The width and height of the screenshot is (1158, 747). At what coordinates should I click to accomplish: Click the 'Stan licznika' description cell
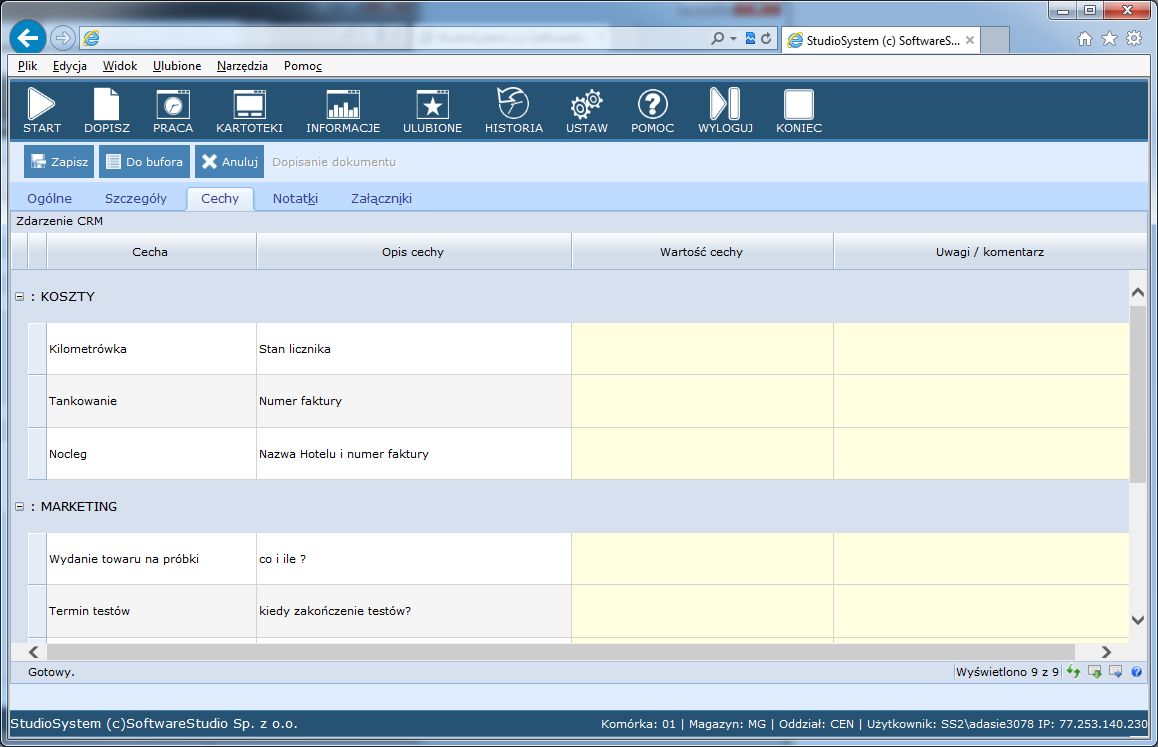coord(414,349)
